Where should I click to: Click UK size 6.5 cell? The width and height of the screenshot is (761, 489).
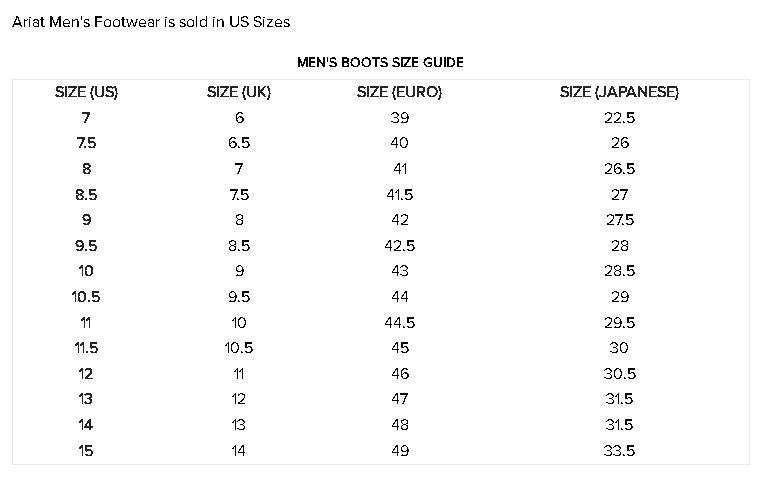point(239,143)
